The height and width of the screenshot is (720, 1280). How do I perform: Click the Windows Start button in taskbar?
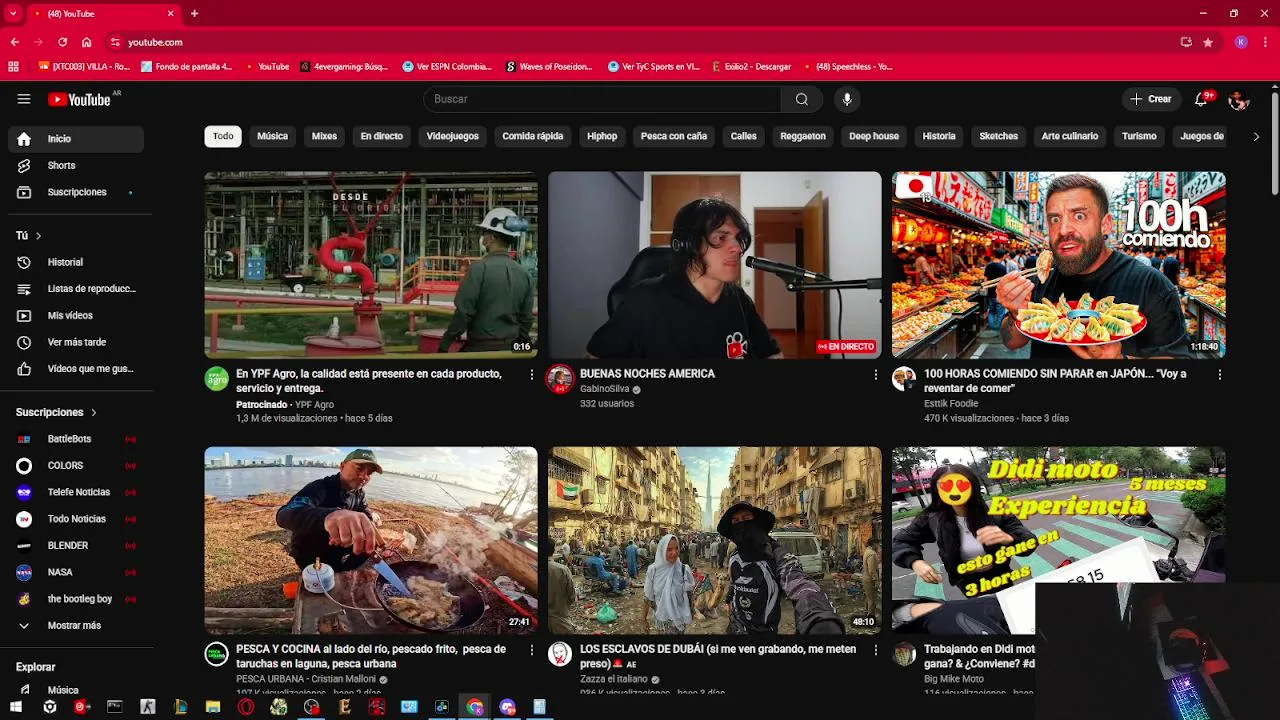16,707
